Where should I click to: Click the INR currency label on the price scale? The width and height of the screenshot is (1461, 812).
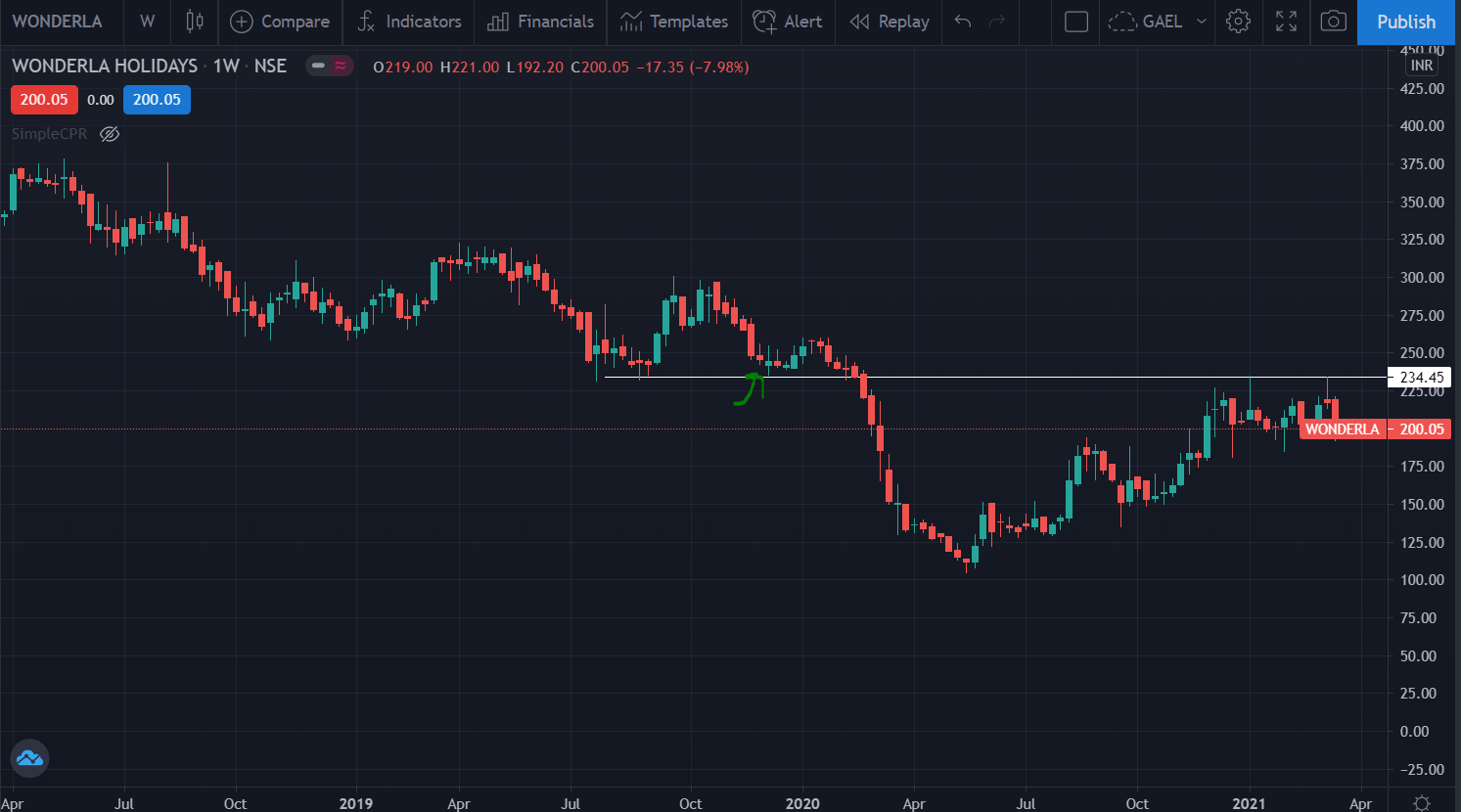coord(1422,66)
